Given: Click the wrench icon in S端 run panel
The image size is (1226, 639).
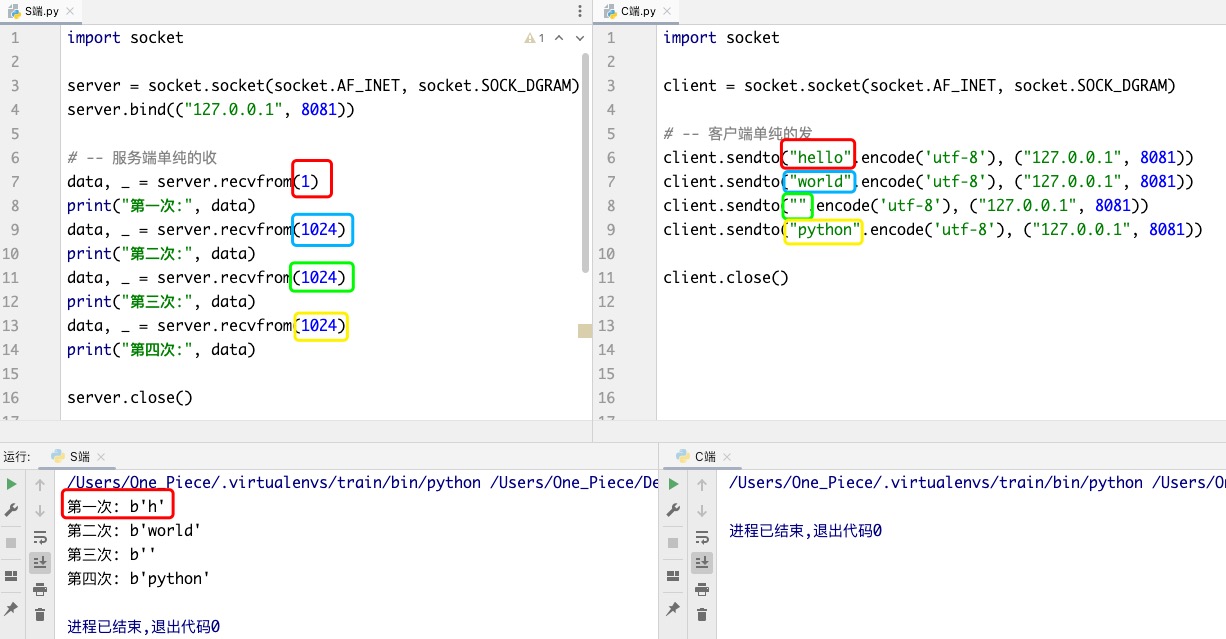Looking at the screenshot, I should pos(11,510).
